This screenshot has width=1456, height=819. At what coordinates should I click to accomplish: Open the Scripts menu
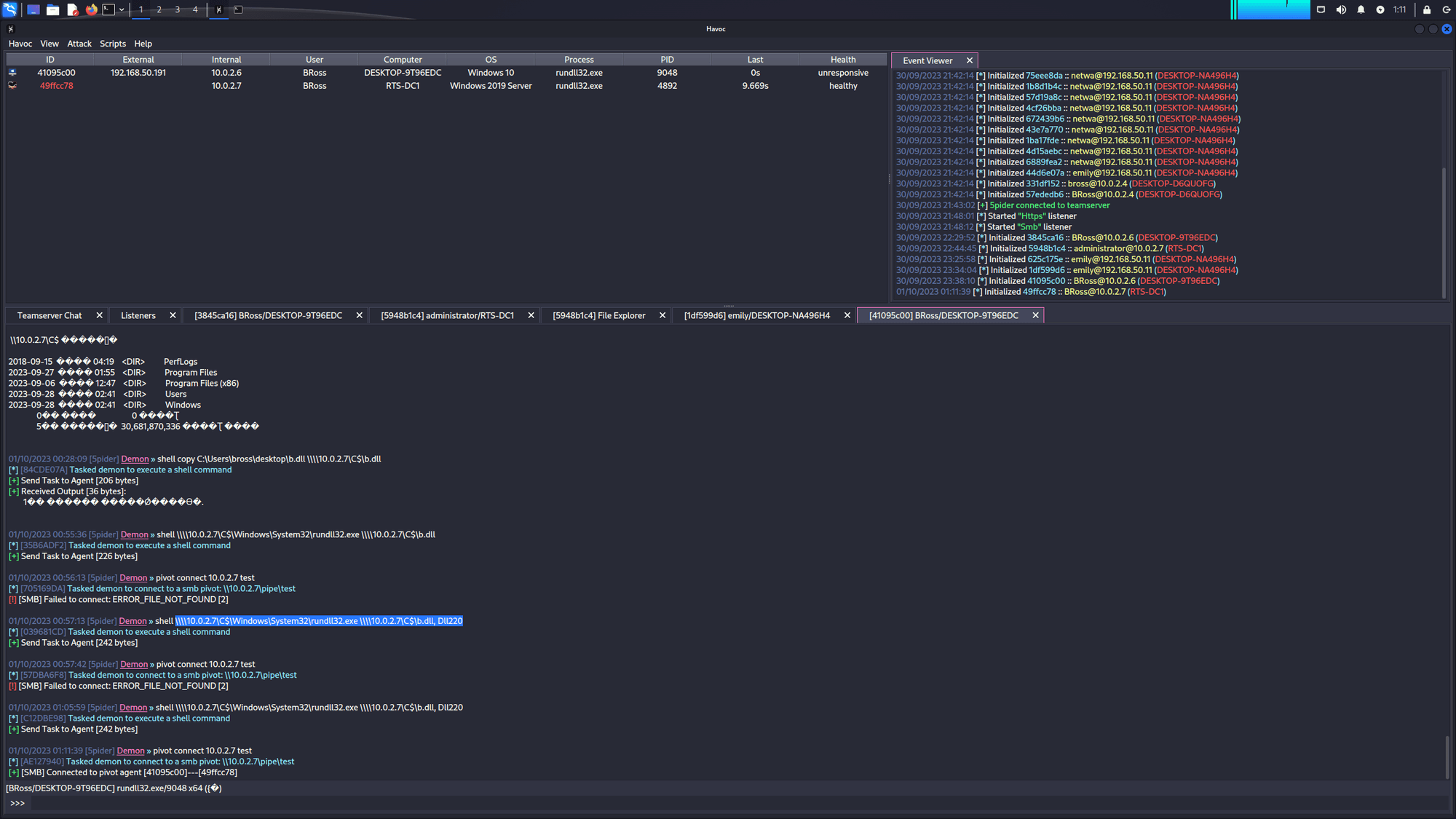coord(113,44)
